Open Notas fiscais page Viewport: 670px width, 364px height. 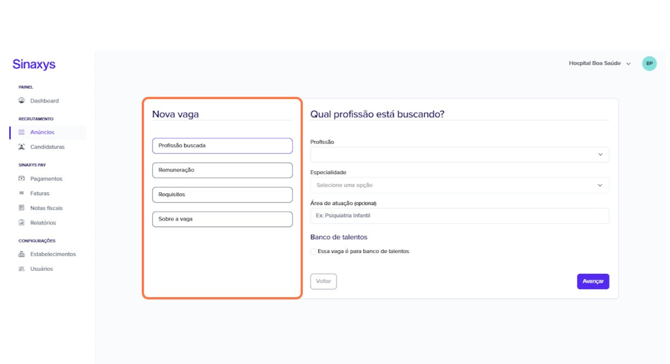[47, 208]
